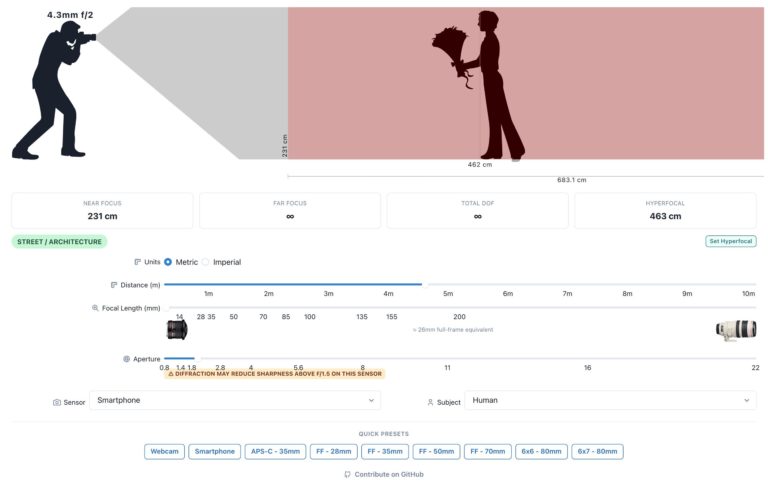
Task: Click the 683.1 cm measurement label
Action: coord(572,180)
